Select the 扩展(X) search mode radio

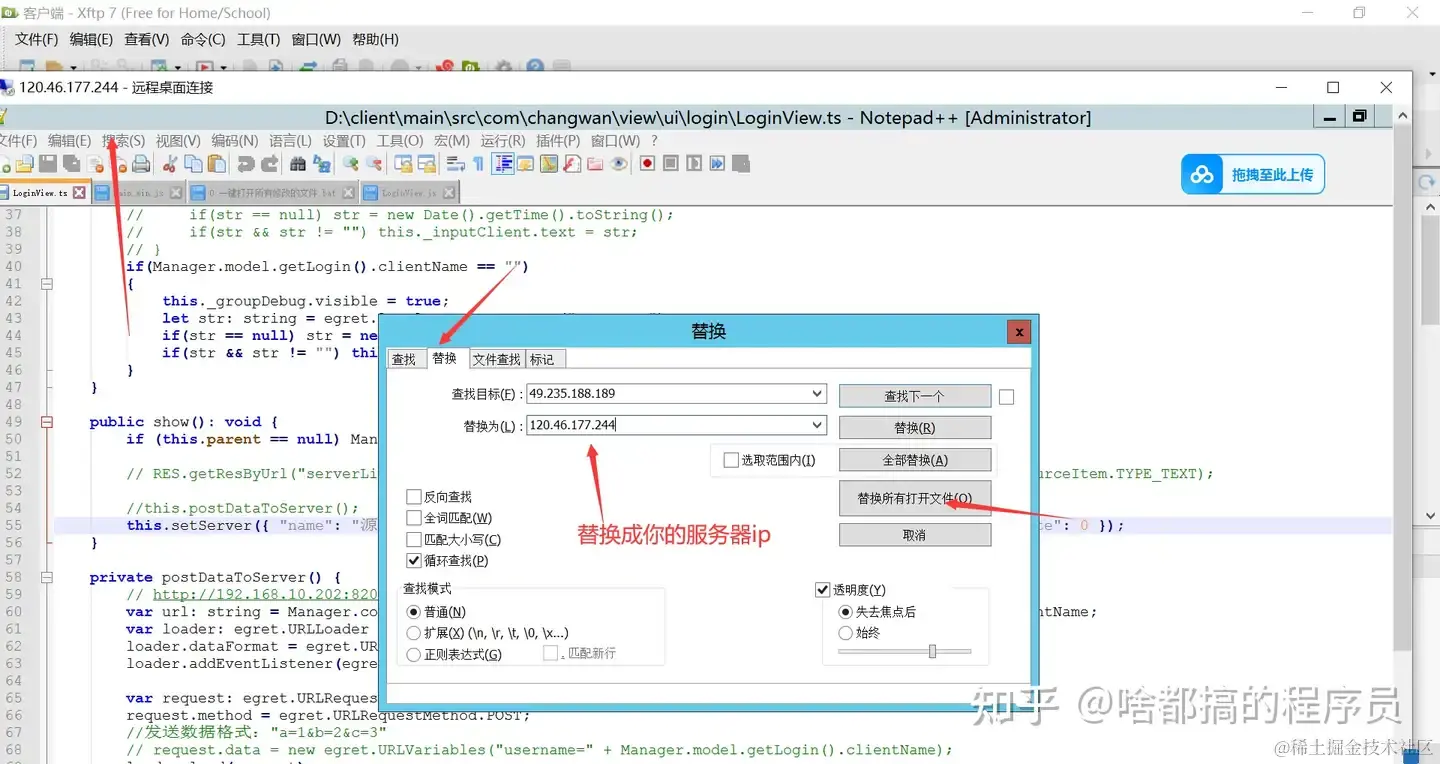pyautogui.click(x=414, y=633)
